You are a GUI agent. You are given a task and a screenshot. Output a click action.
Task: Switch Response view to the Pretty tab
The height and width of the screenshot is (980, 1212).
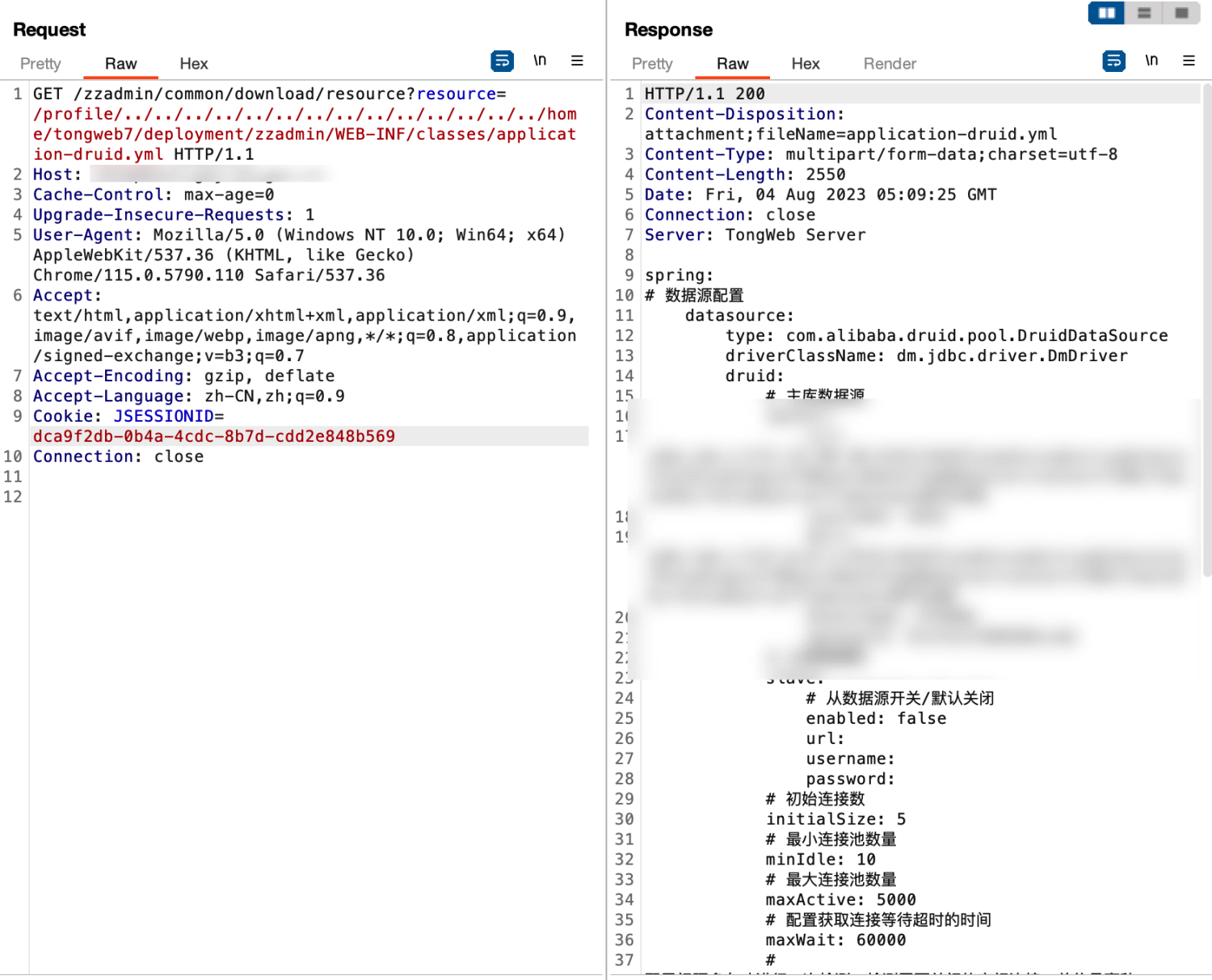[x=652, y=64]
